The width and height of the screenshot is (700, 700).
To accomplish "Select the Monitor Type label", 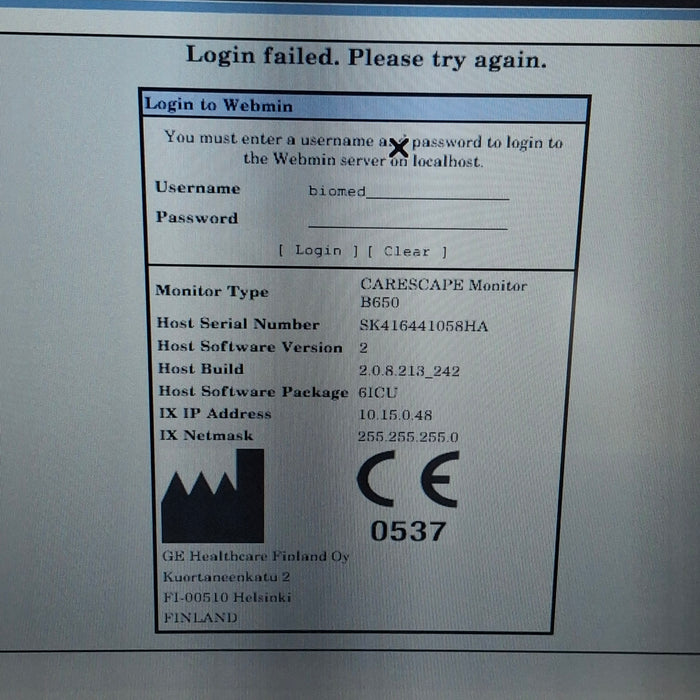I will tap(212, 292).
